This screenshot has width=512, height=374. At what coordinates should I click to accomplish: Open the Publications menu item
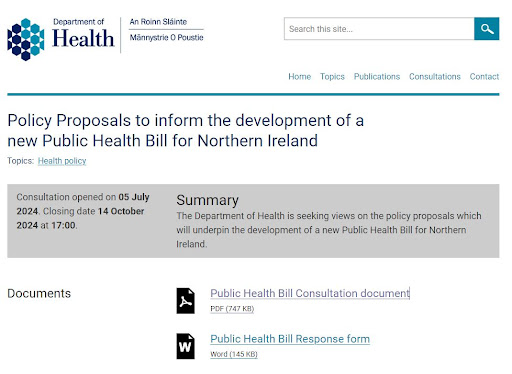pos(377,77)
